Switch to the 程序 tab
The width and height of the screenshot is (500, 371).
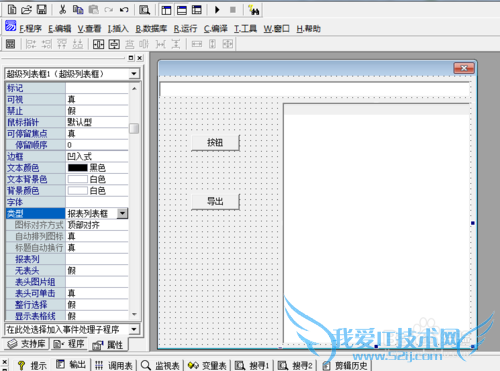[x=69, y=344]
